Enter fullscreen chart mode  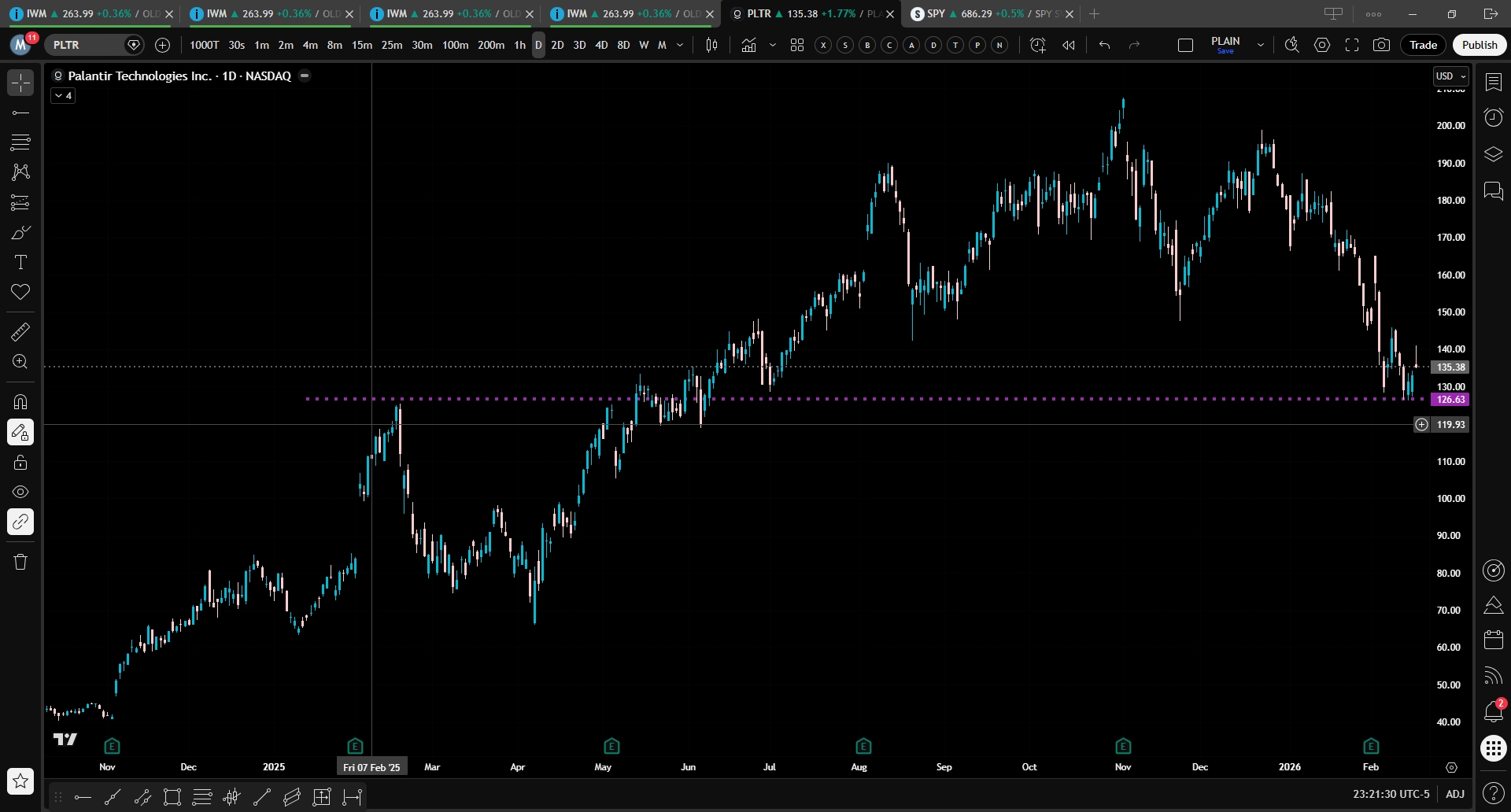pos(1352,45)
